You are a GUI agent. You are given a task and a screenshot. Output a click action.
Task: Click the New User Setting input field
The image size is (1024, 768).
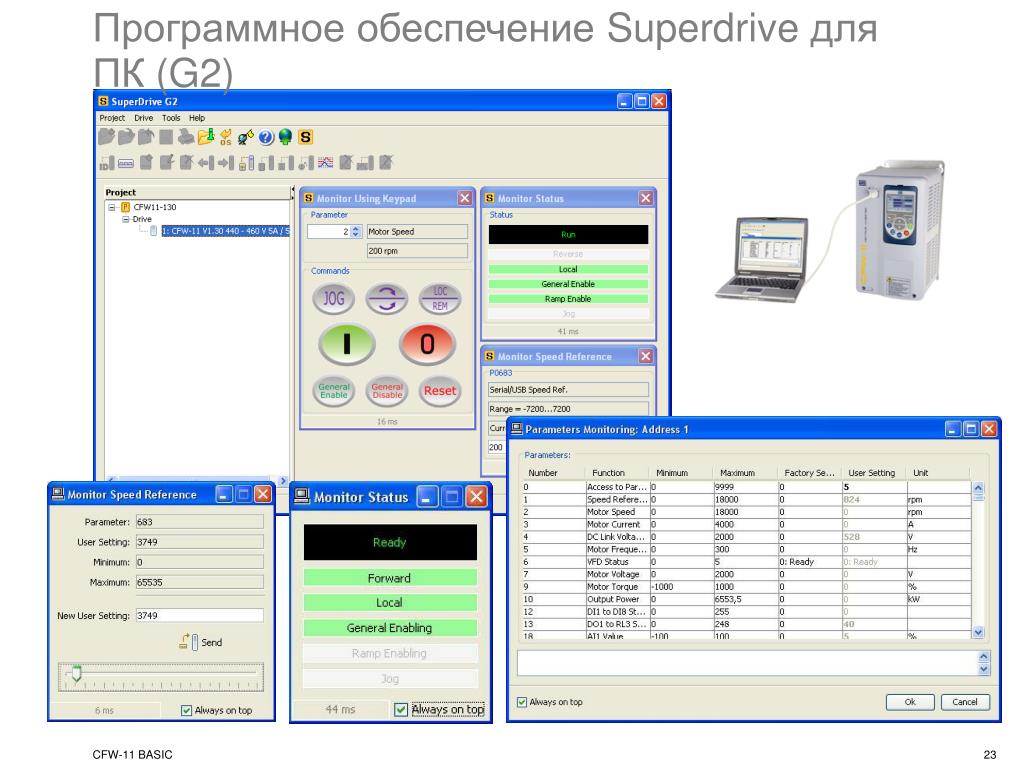pos(199,615)
